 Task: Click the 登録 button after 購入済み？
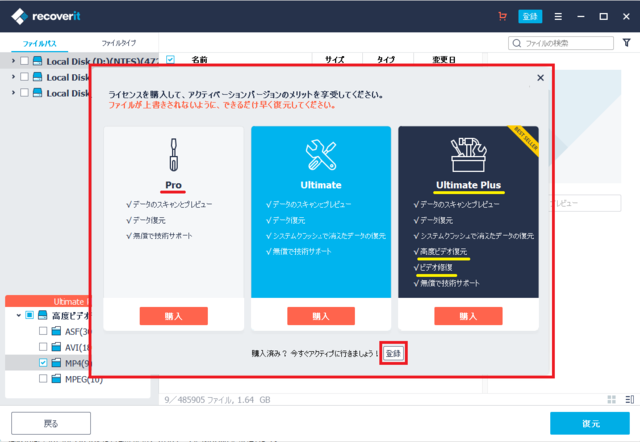(x=393, y=353)
